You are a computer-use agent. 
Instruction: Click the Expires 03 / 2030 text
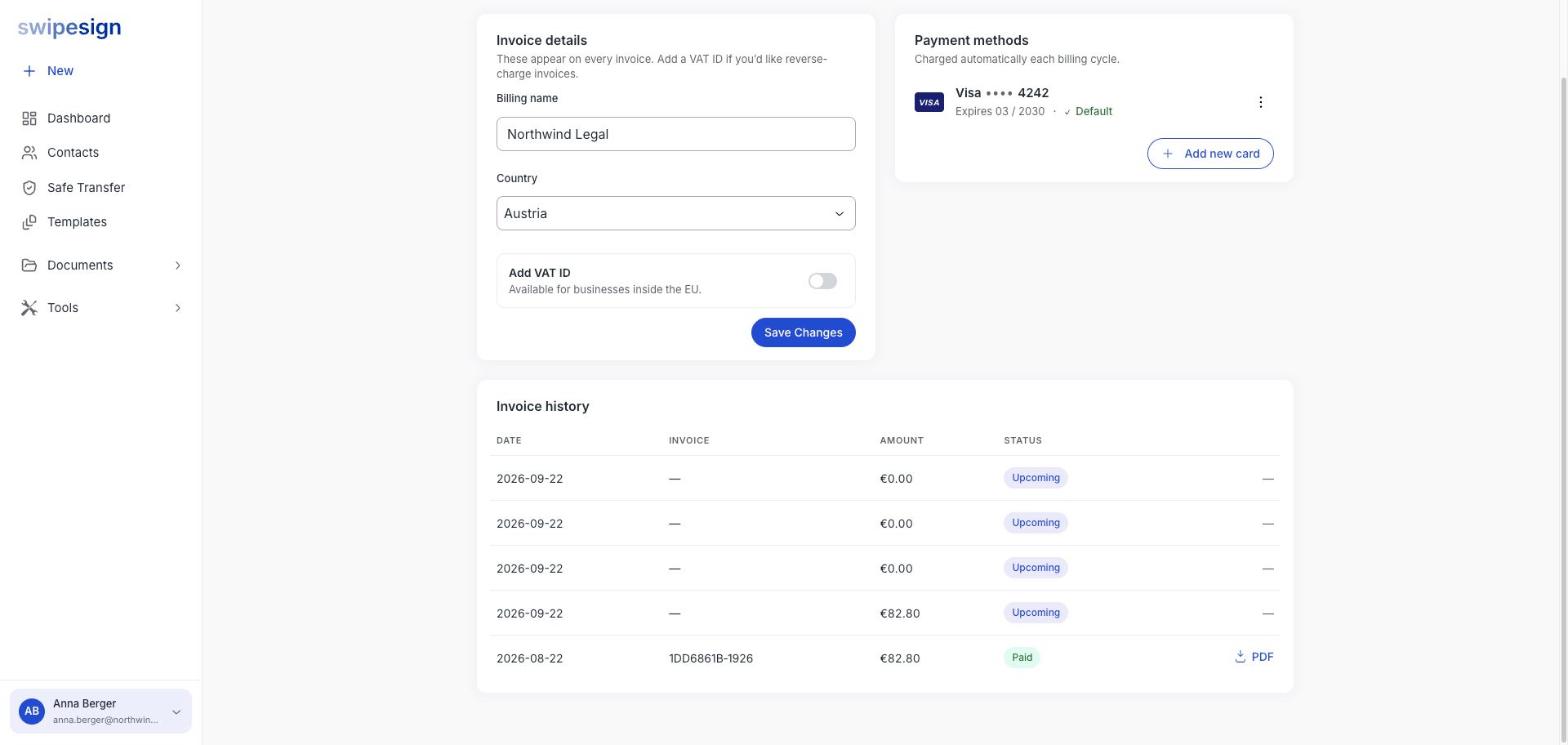tap(999, 111)
